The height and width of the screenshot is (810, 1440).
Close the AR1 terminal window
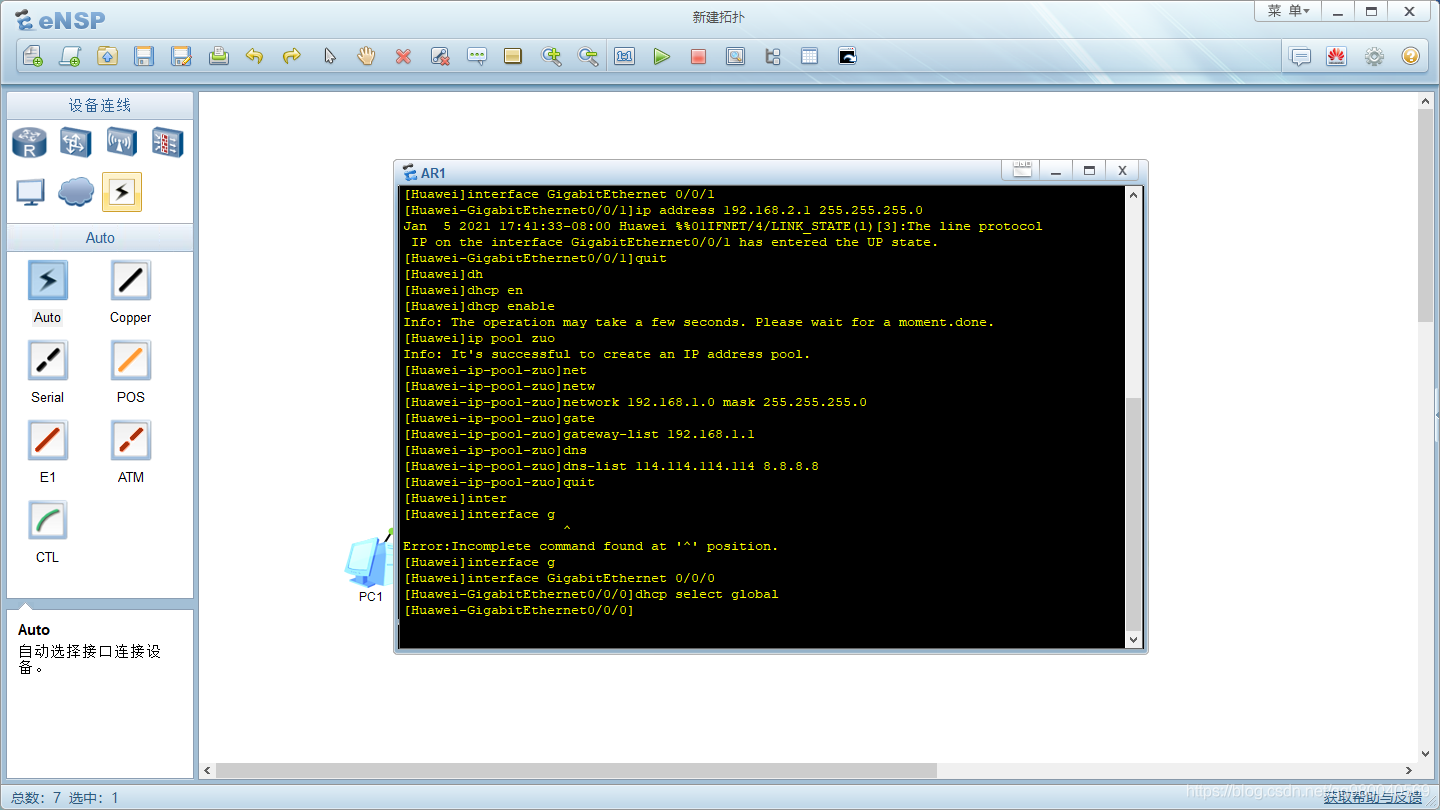click(x=1122, y=171)
